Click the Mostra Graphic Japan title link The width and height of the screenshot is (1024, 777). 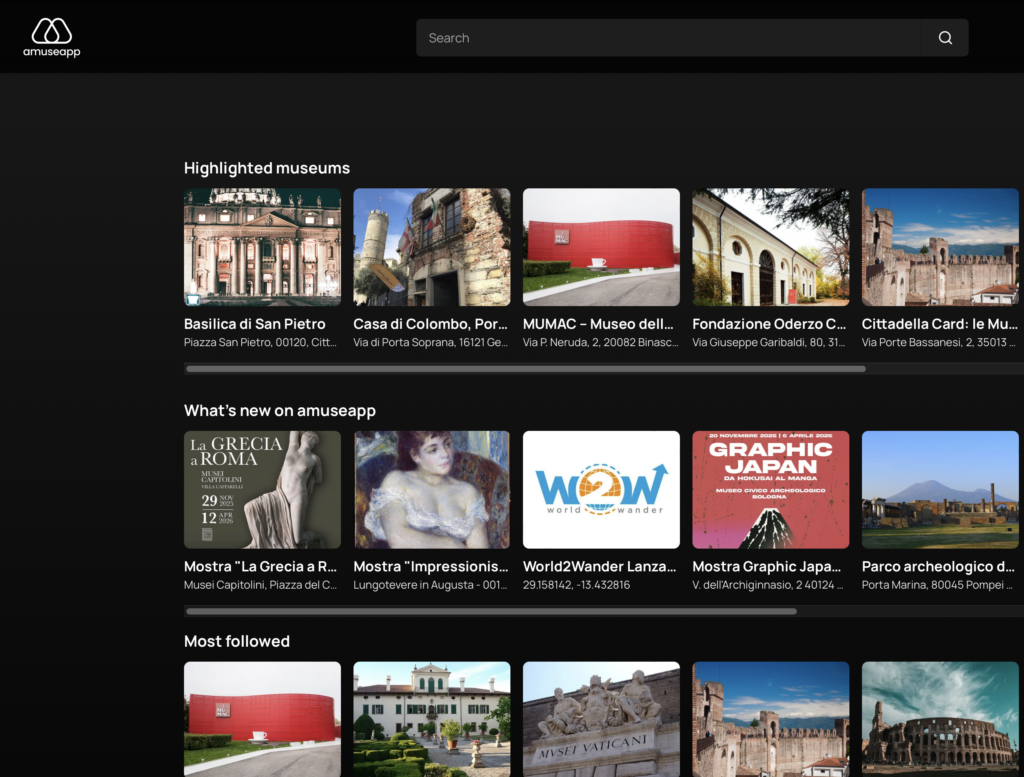[x=767, y=567]
